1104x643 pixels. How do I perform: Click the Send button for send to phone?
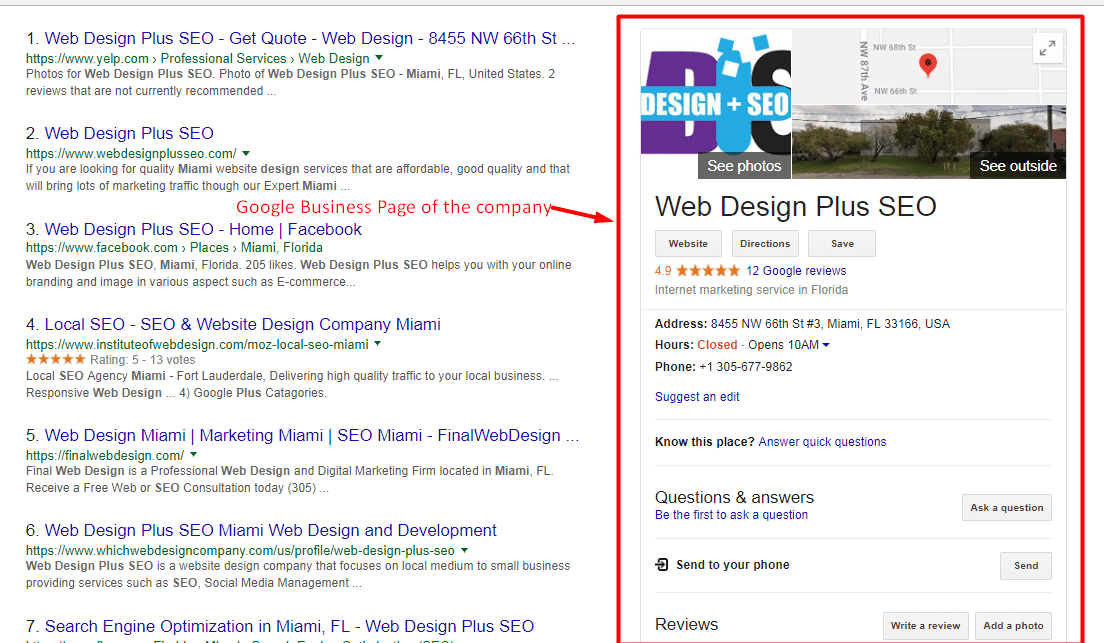pos(1026,566)
